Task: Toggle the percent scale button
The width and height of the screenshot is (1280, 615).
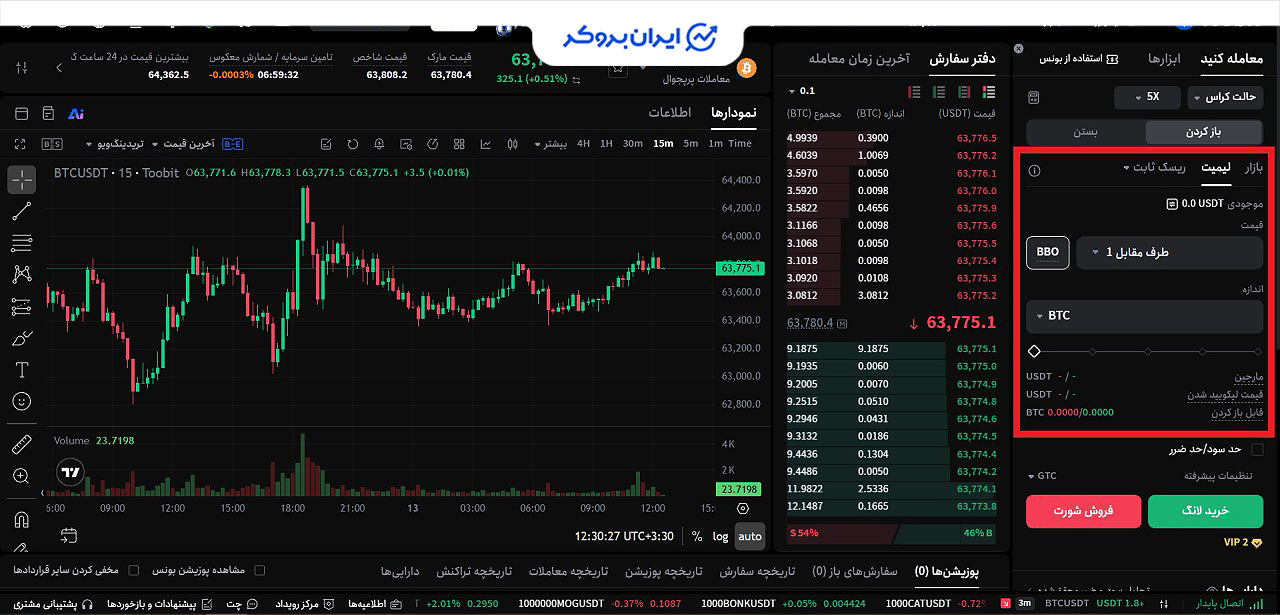Action: (697, 536)
